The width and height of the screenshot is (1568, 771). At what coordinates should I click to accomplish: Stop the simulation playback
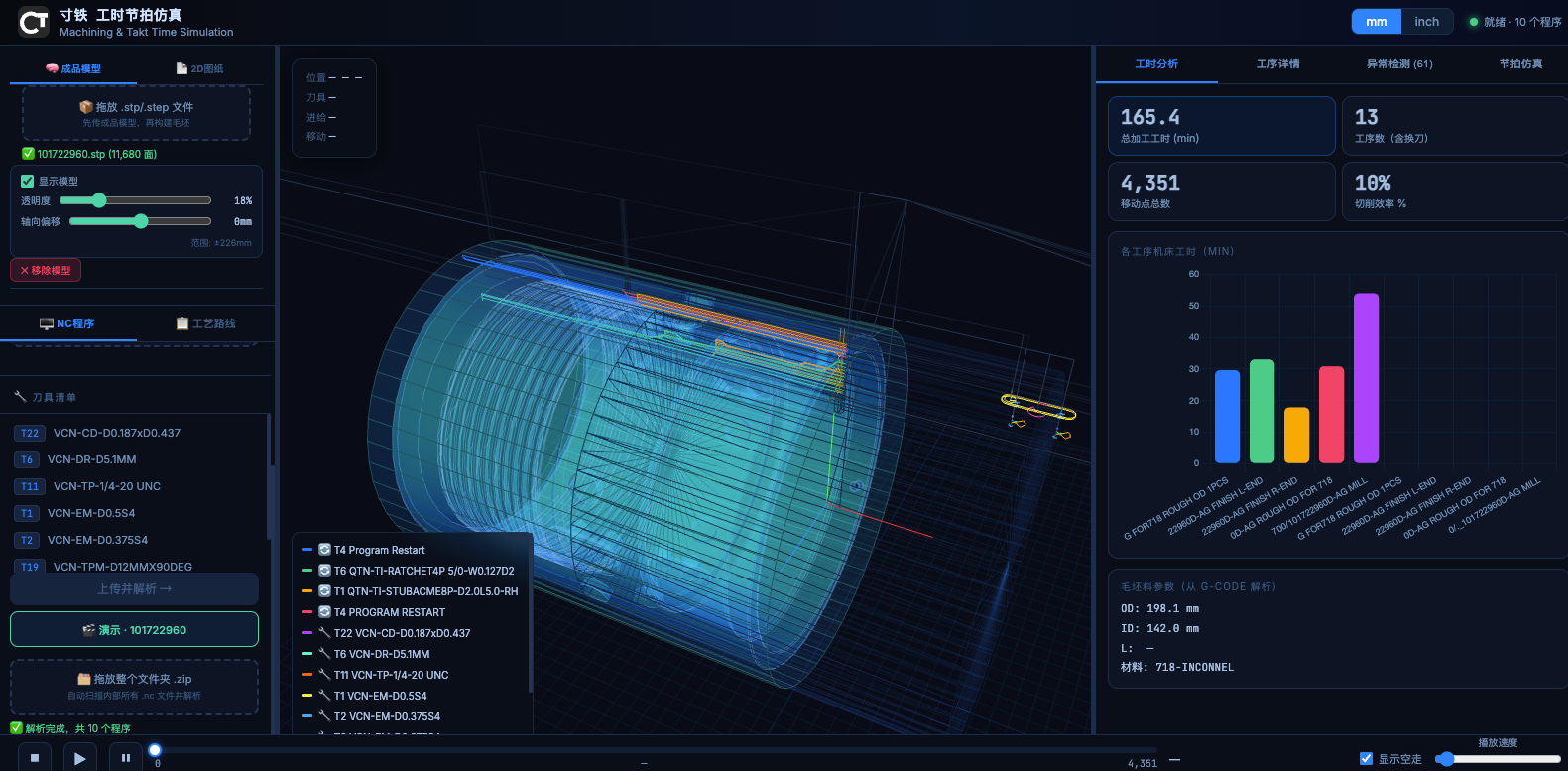34,758
